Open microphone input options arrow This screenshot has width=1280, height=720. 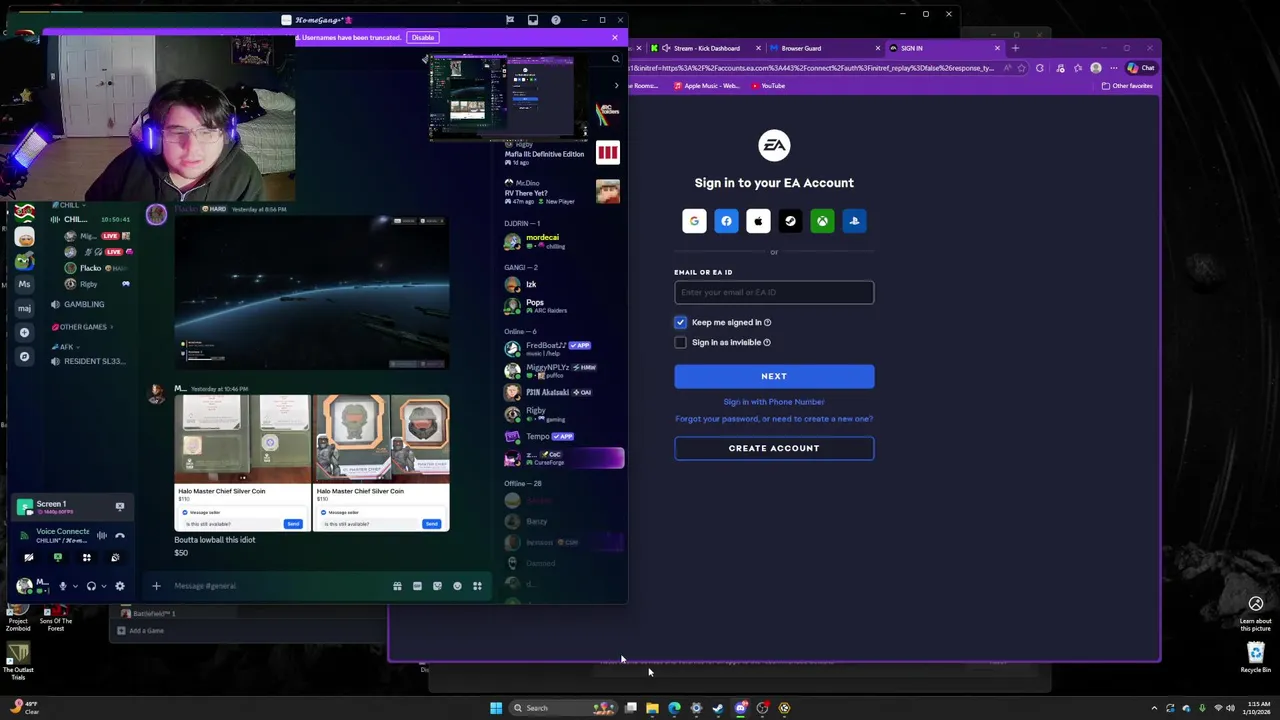[x=75, y=586]
